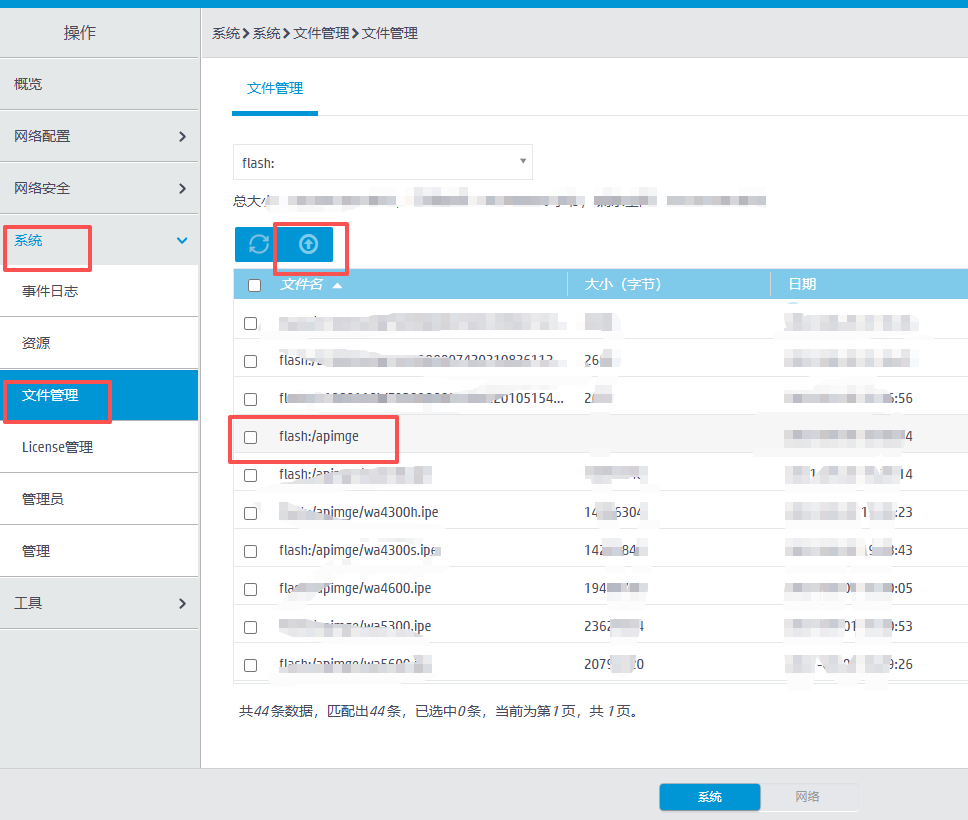Check the first file row checkbox
The width and height of the screenshot is (968, 820).
251,323
